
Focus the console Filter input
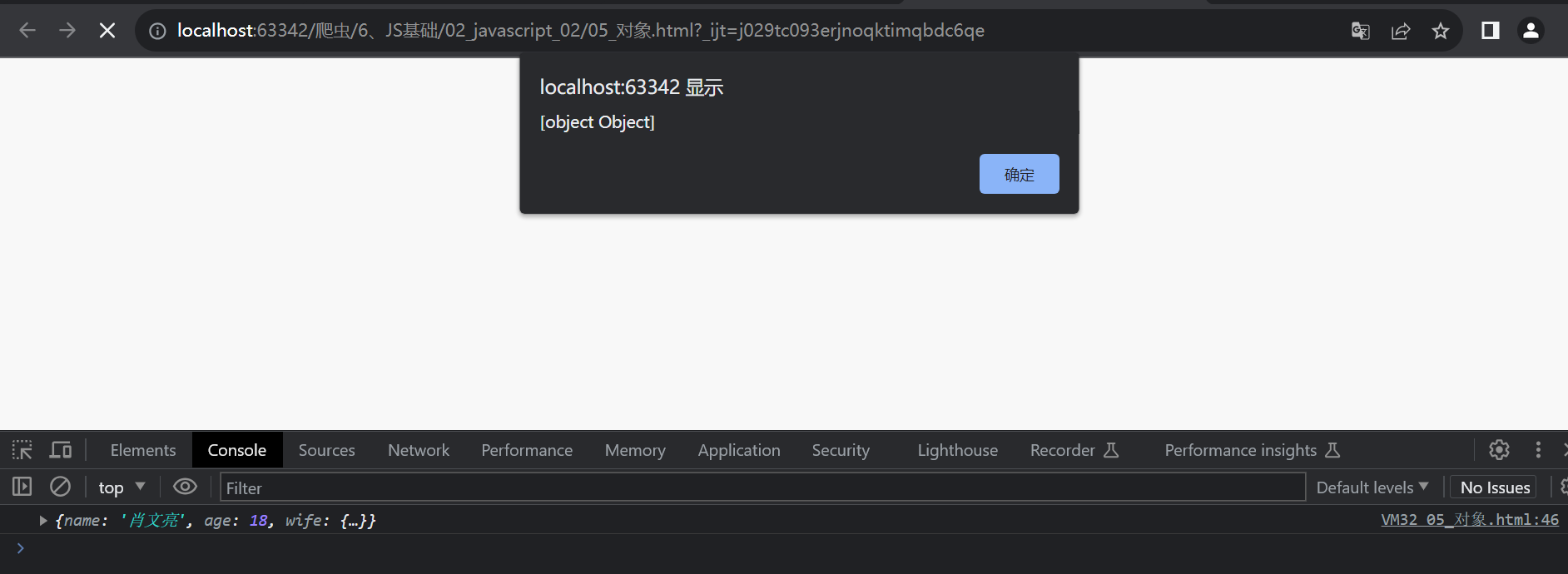click(762, 487)
